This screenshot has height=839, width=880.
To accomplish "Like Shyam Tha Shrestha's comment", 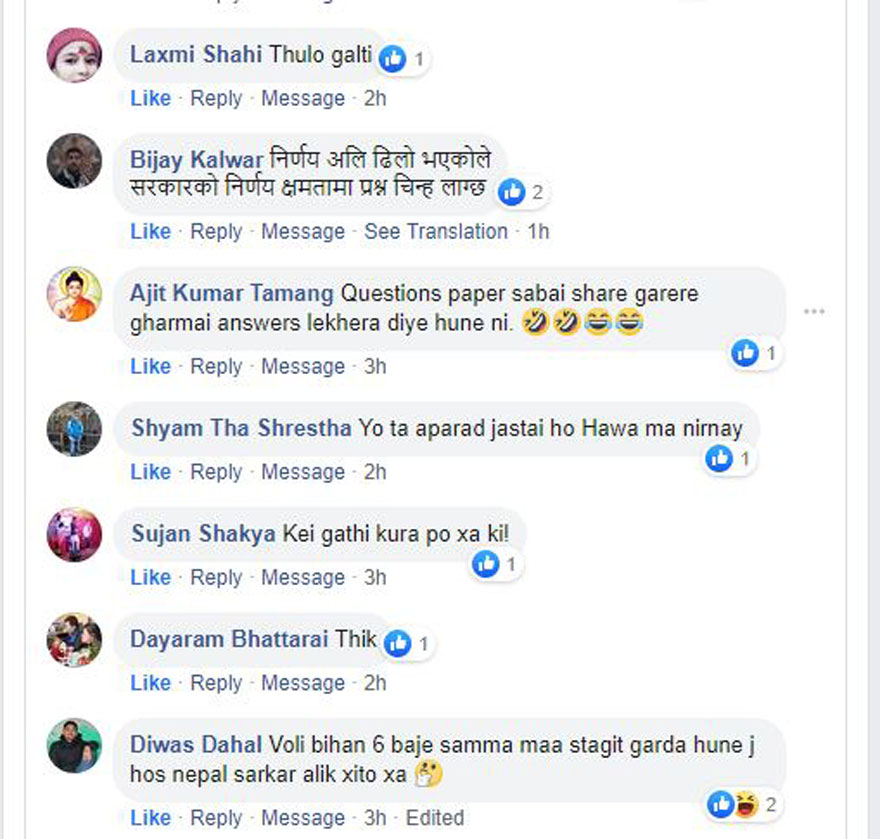I will point(150,471).
